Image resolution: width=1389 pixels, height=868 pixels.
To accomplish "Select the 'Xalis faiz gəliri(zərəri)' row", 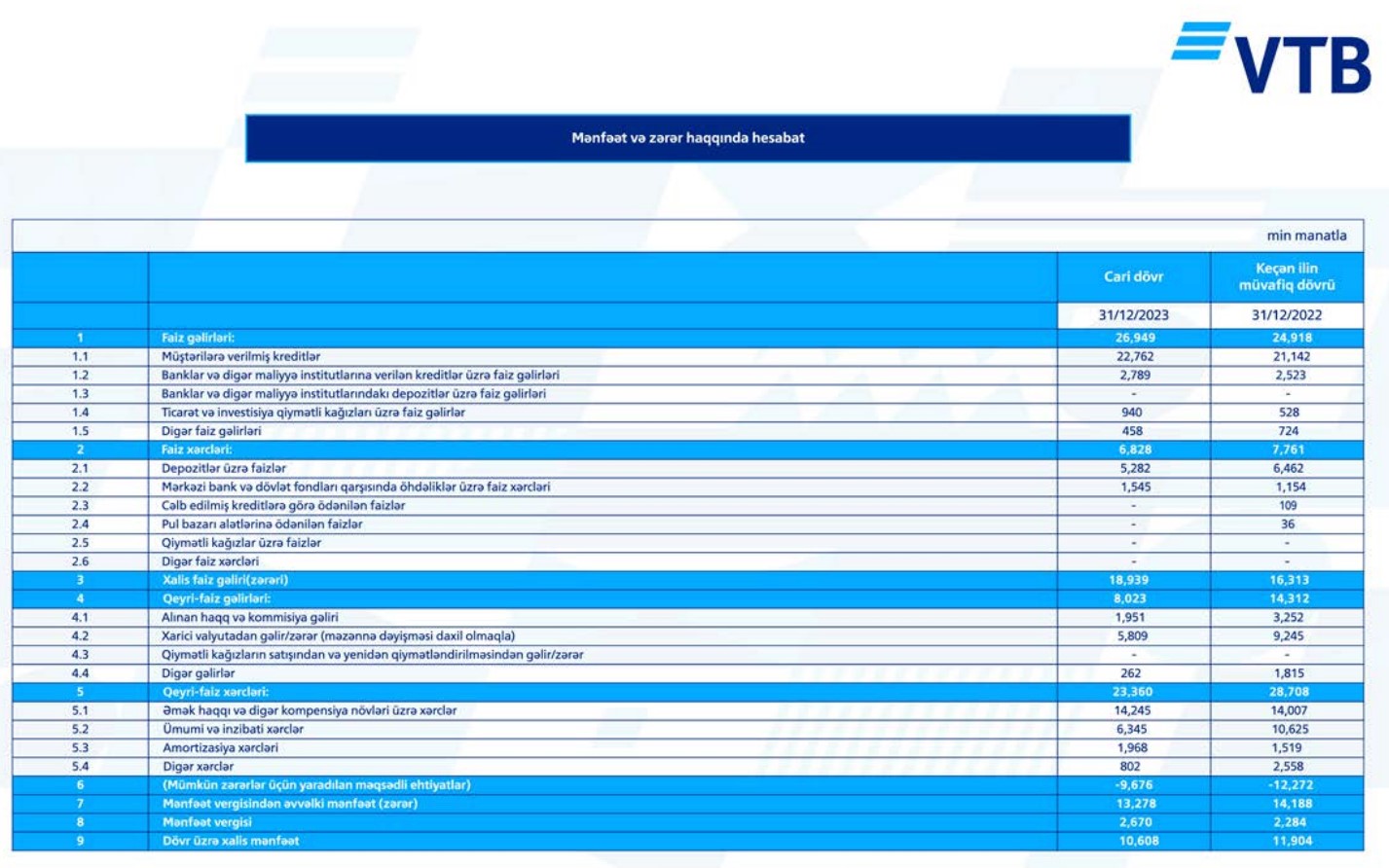I will pos(225,580).
